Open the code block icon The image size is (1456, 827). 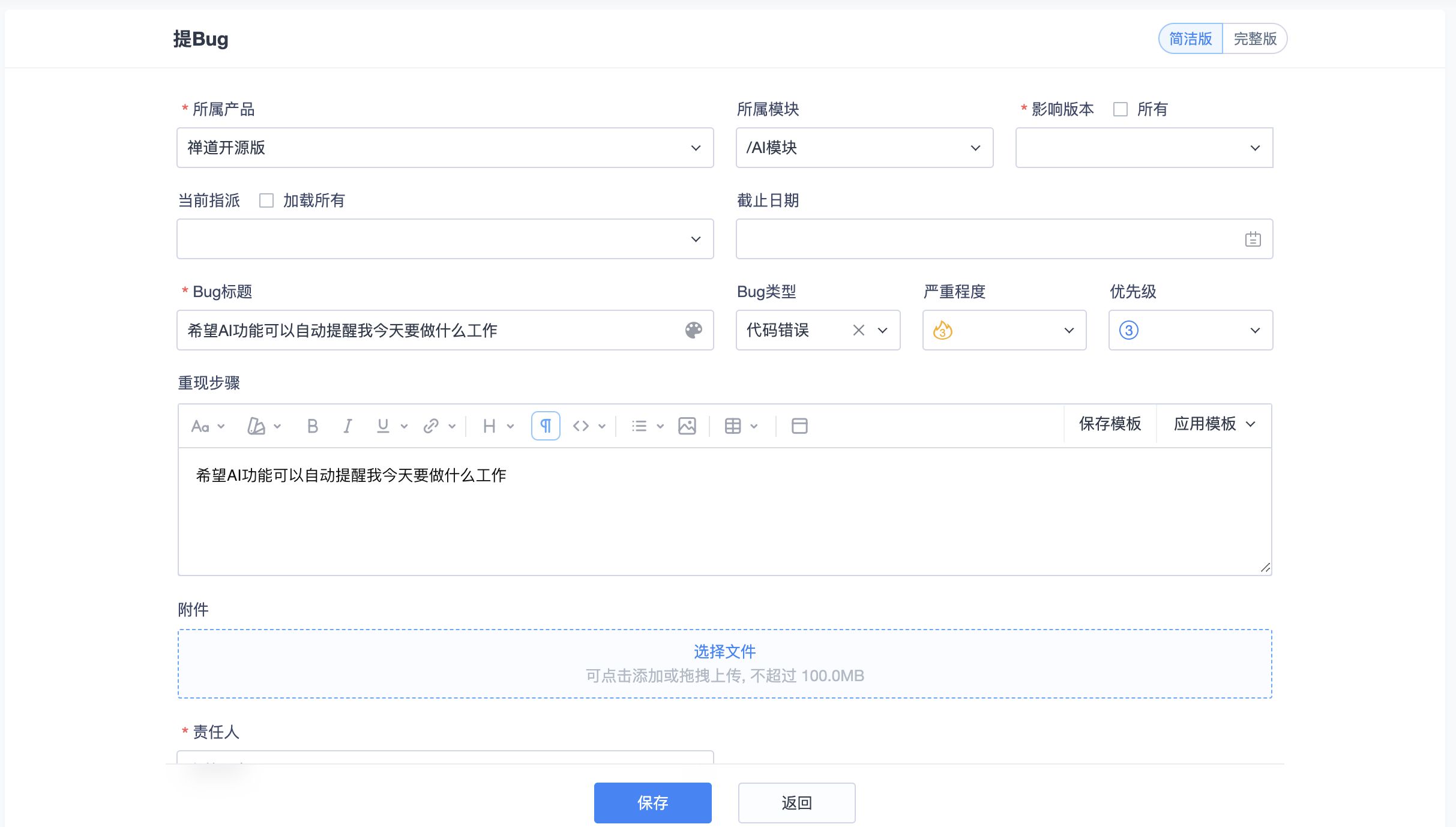coord(581,426)
